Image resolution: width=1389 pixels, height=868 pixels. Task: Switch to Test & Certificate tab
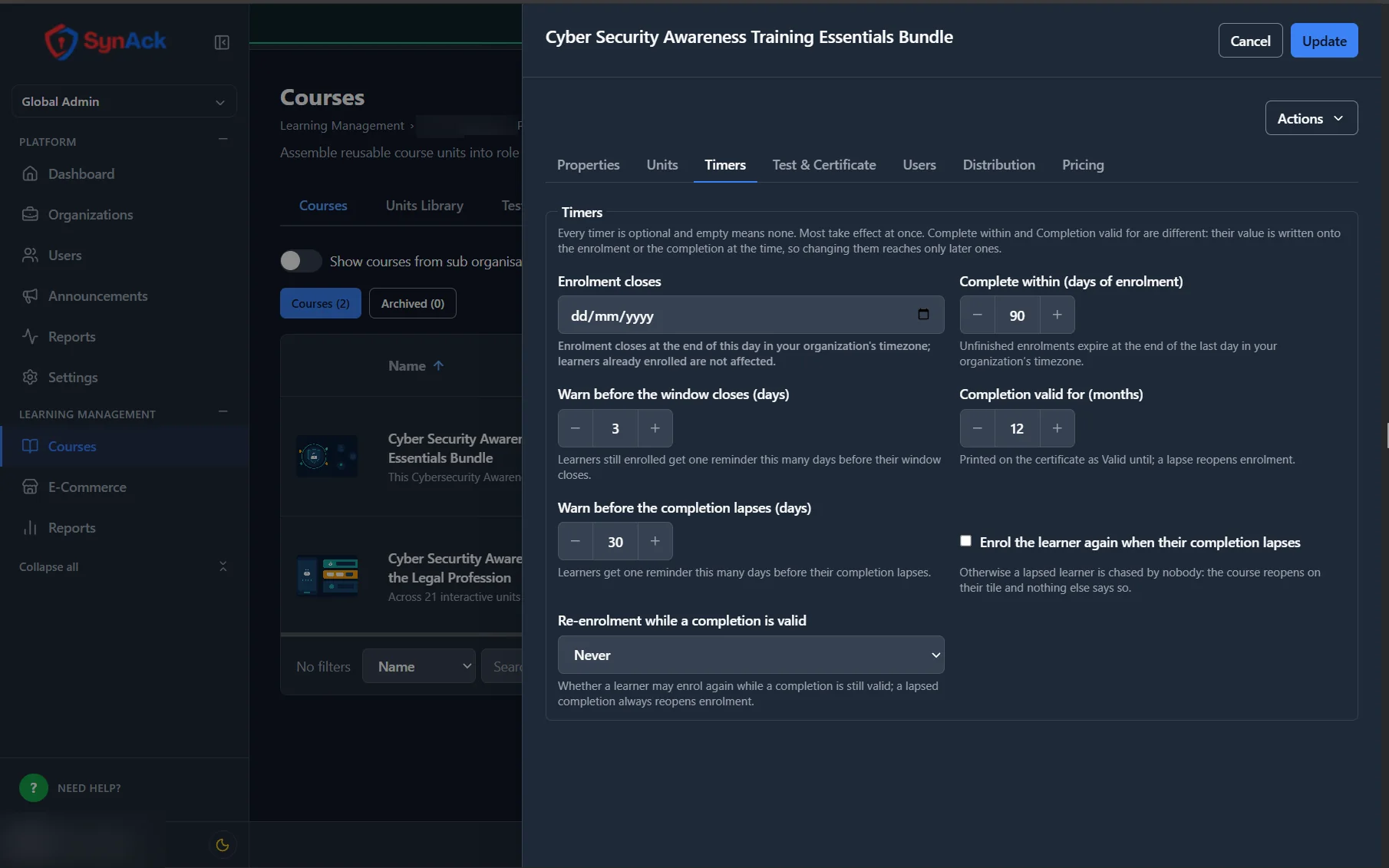point(823,165)
